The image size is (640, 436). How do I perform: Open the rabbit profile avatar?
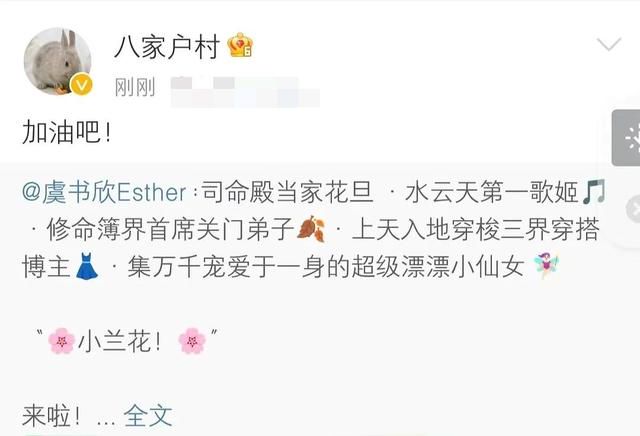coord(58,61)
